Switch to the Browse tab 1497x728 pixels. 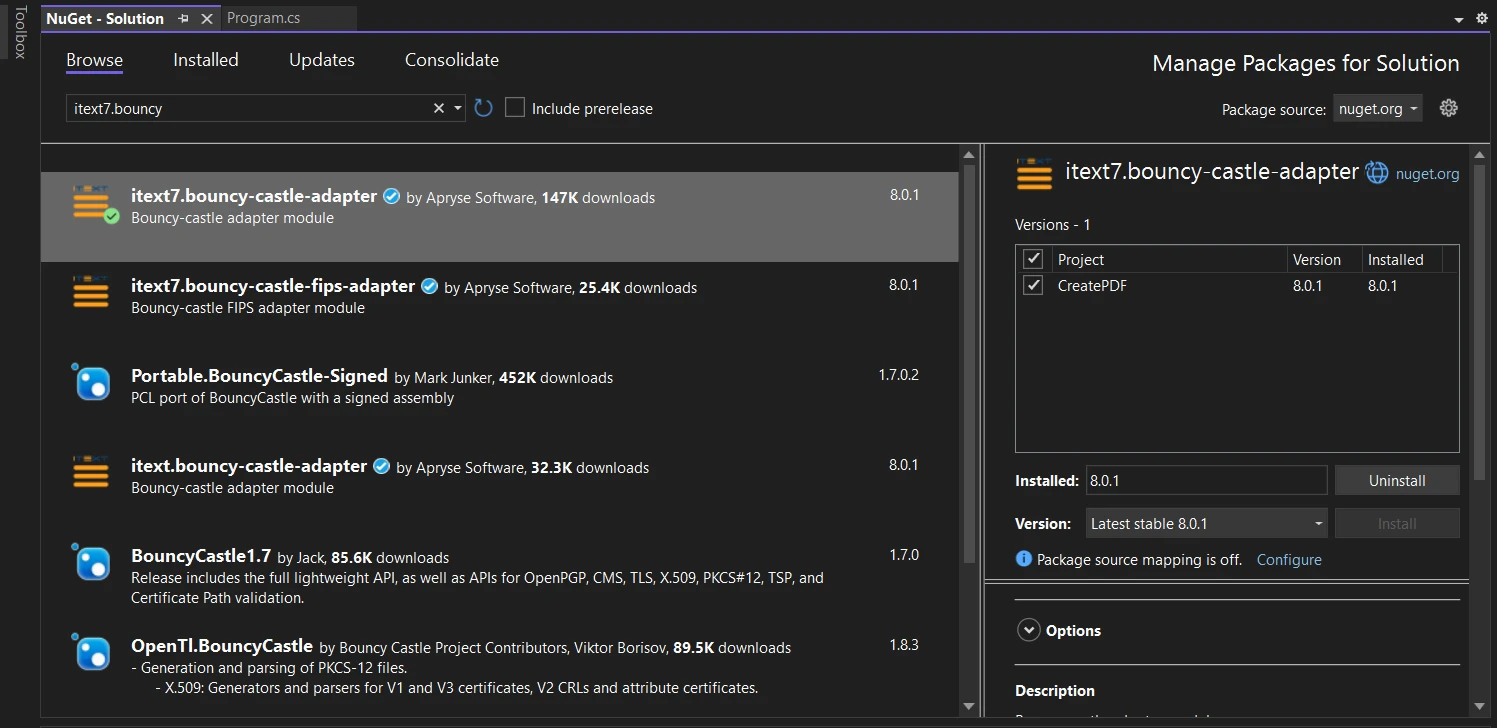point(94,60)
